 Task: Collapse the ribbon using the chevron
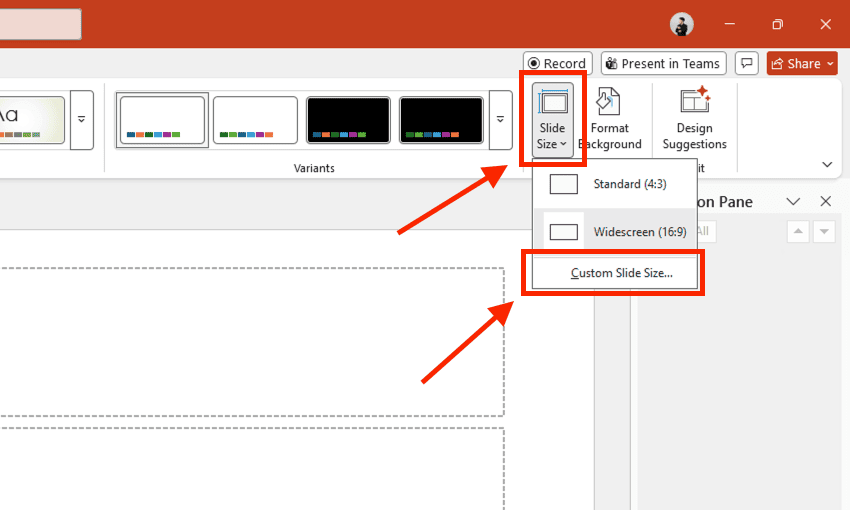click(x=827, y=164)
